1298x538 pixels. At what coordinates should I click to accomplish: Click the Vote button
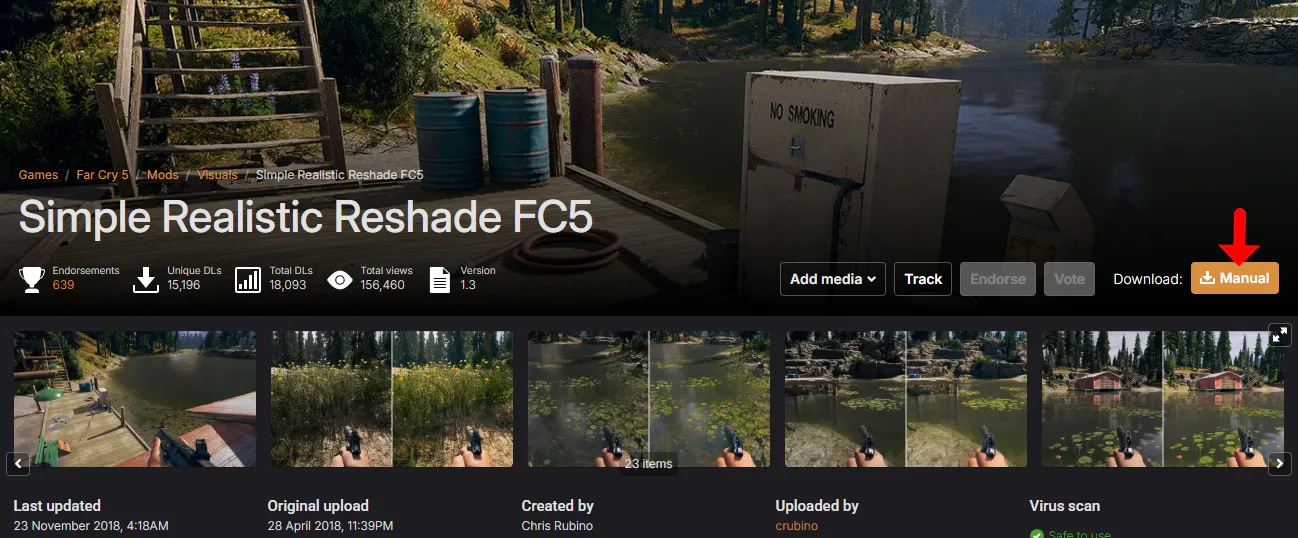1069,279
